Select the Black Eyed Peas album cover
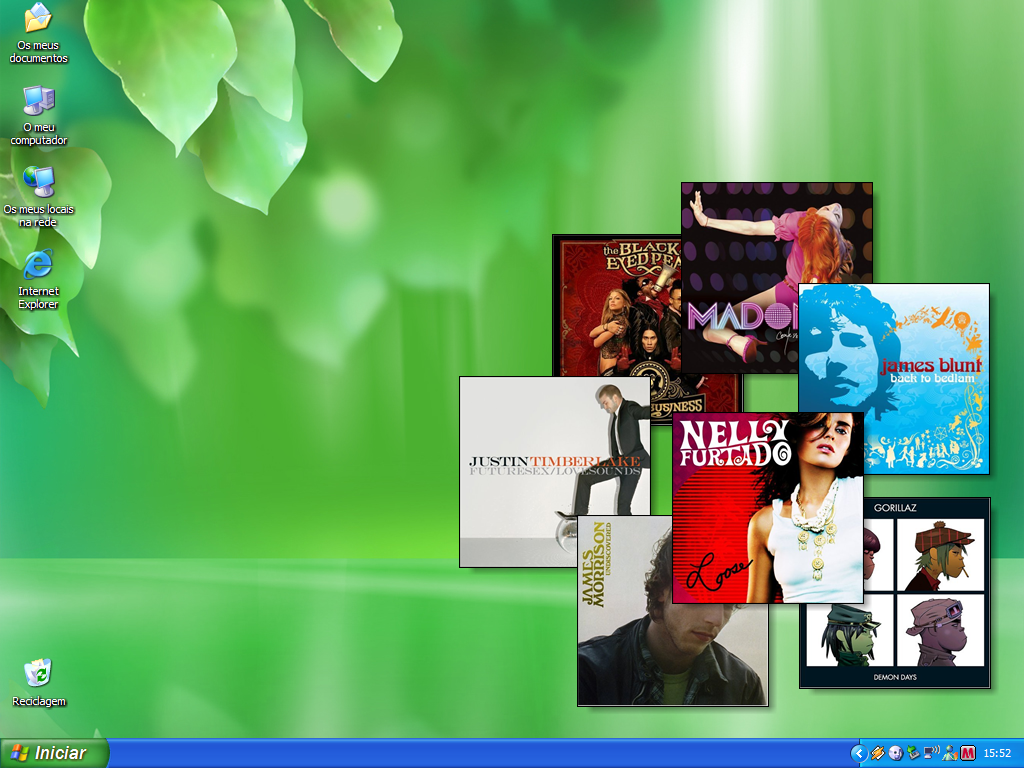The height and width of the screenshot is (768, 1024). (616, 306)
